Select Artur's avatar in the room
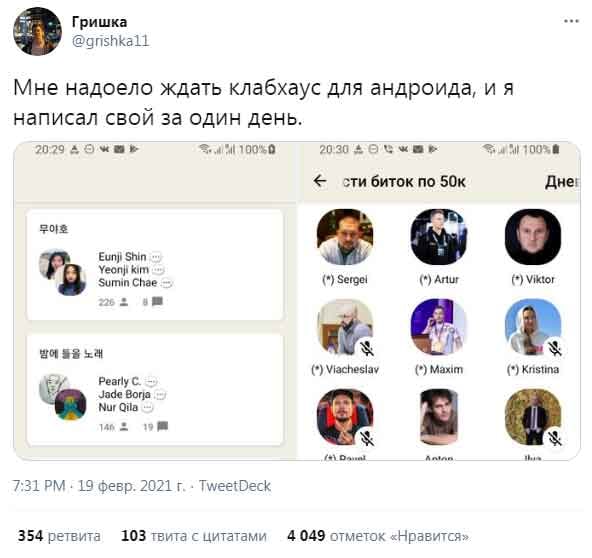Viewport: 592px width, 558px height. click(438, 237)
